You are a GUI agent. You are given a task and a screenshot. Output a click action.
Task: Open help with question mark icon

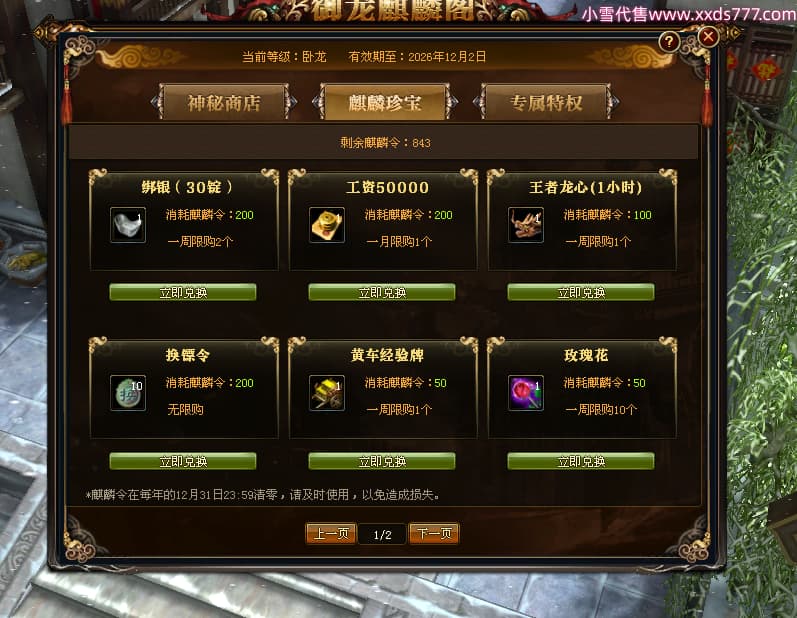point(669,41)
